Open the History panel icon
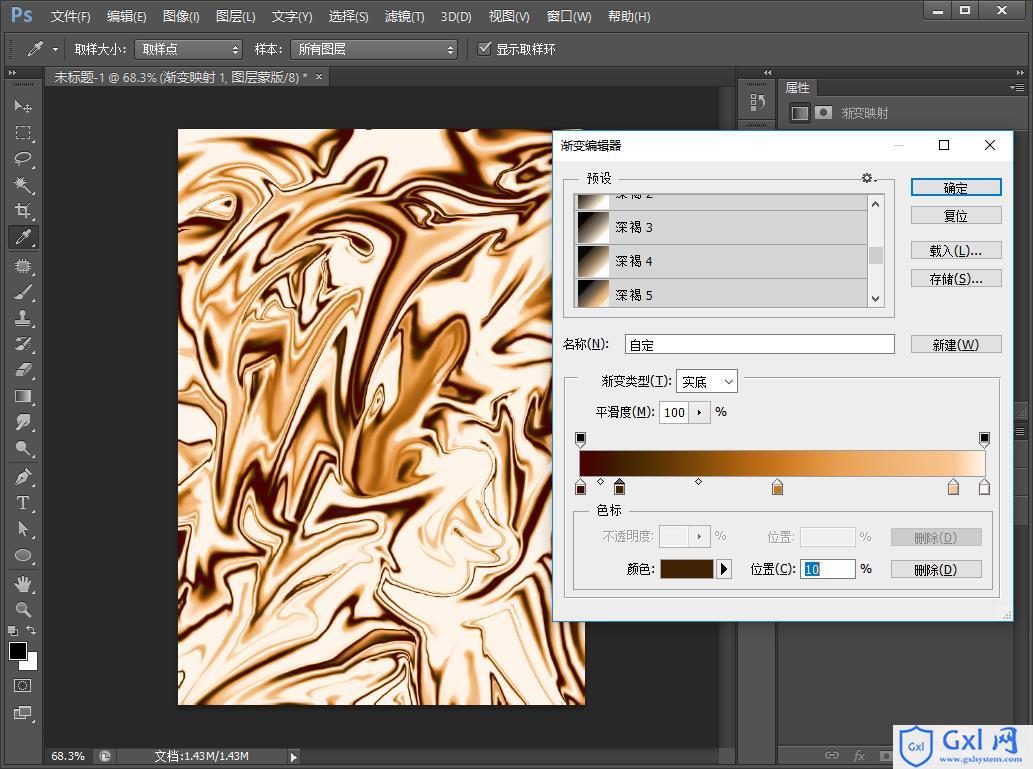 [x=757, y=101]
